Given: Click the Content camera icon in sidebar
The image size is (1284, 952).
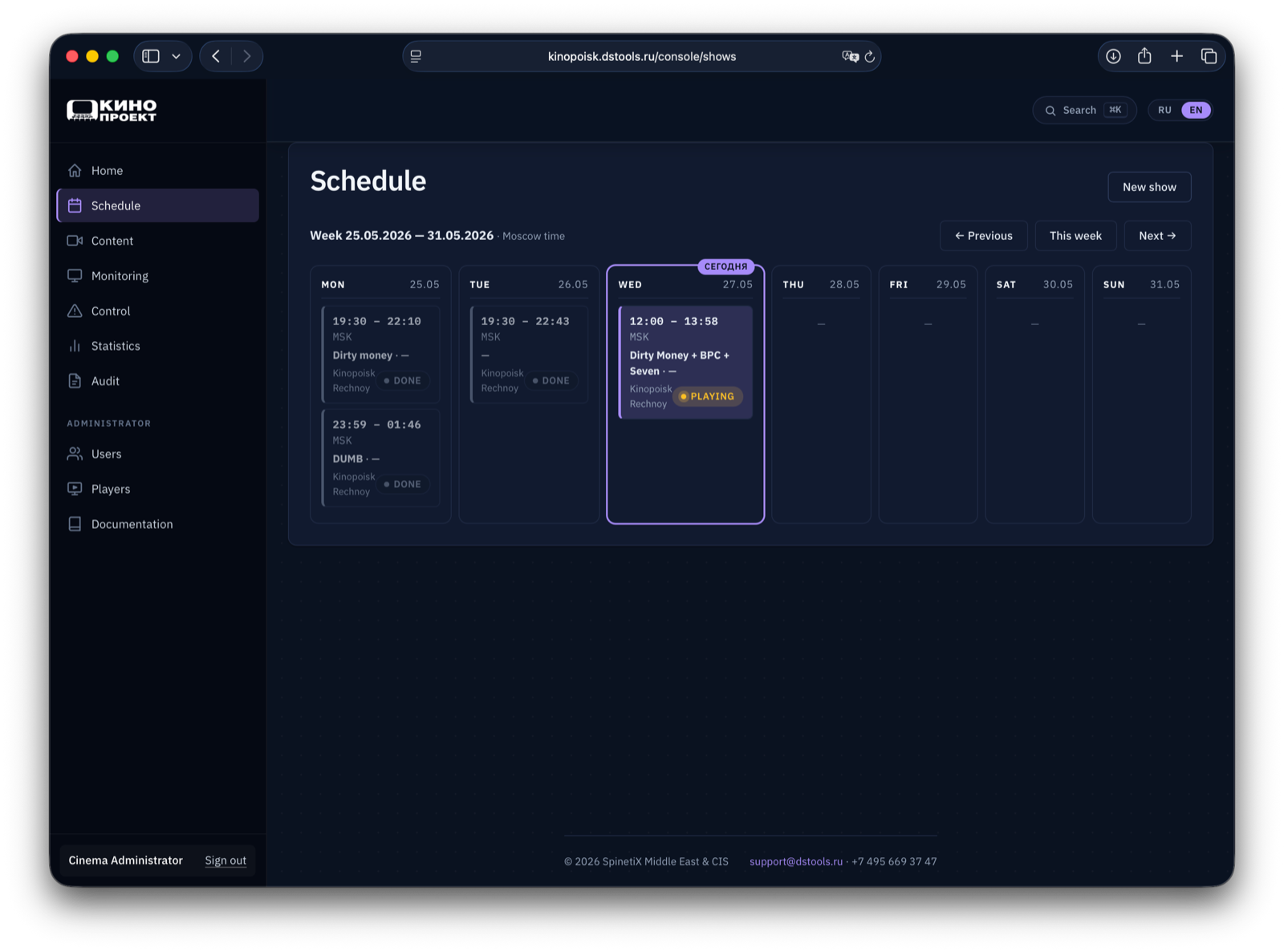Looking at the screenshot, I should (x=75, y=241).
